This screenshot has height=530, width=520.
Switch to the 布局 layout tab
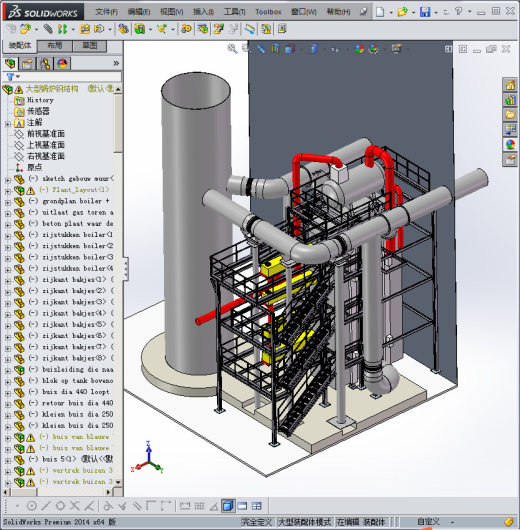pyautogui.click(x=55, y=46)
